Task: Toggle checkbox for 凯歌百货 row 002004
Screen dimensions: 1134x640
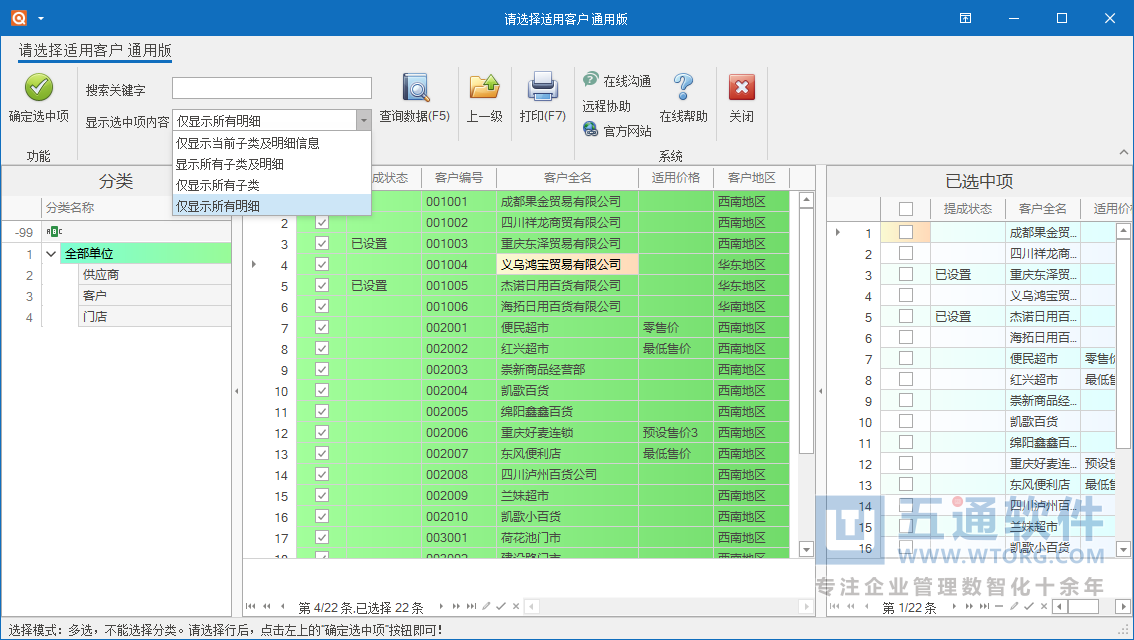Action: click(322, 390)
